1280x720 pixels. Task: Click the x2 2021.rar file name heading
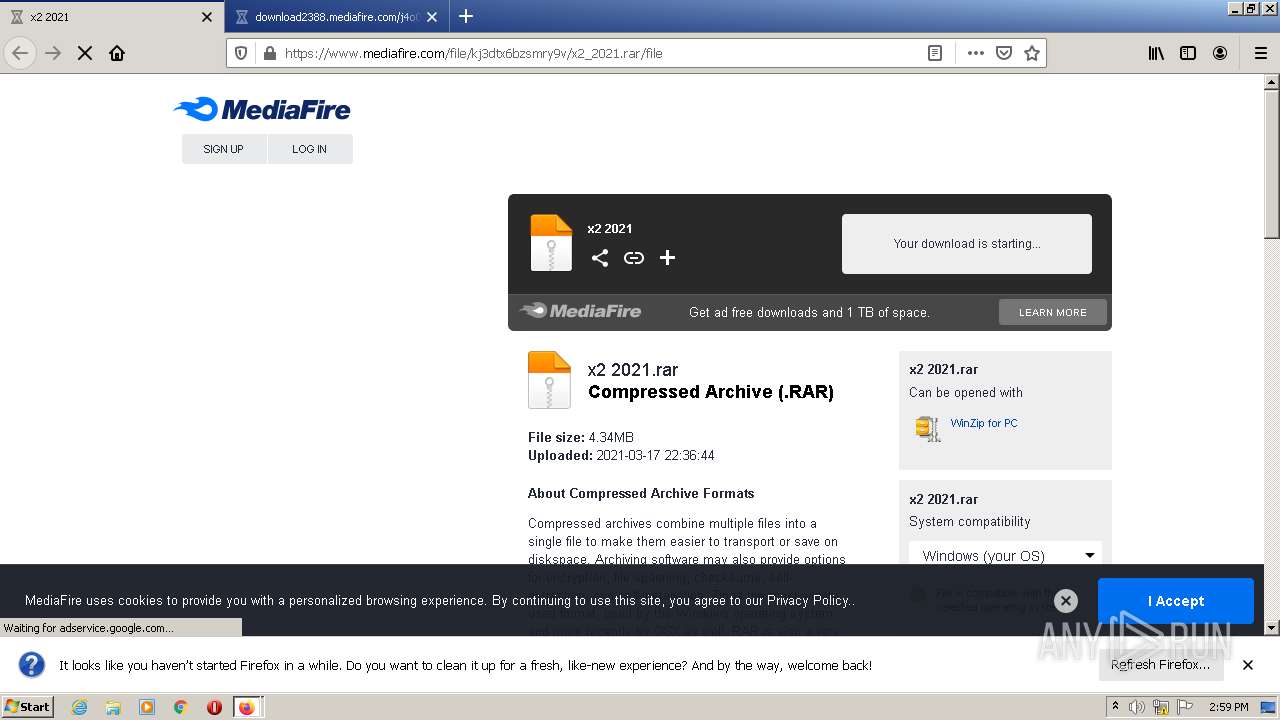pos(633,370)
